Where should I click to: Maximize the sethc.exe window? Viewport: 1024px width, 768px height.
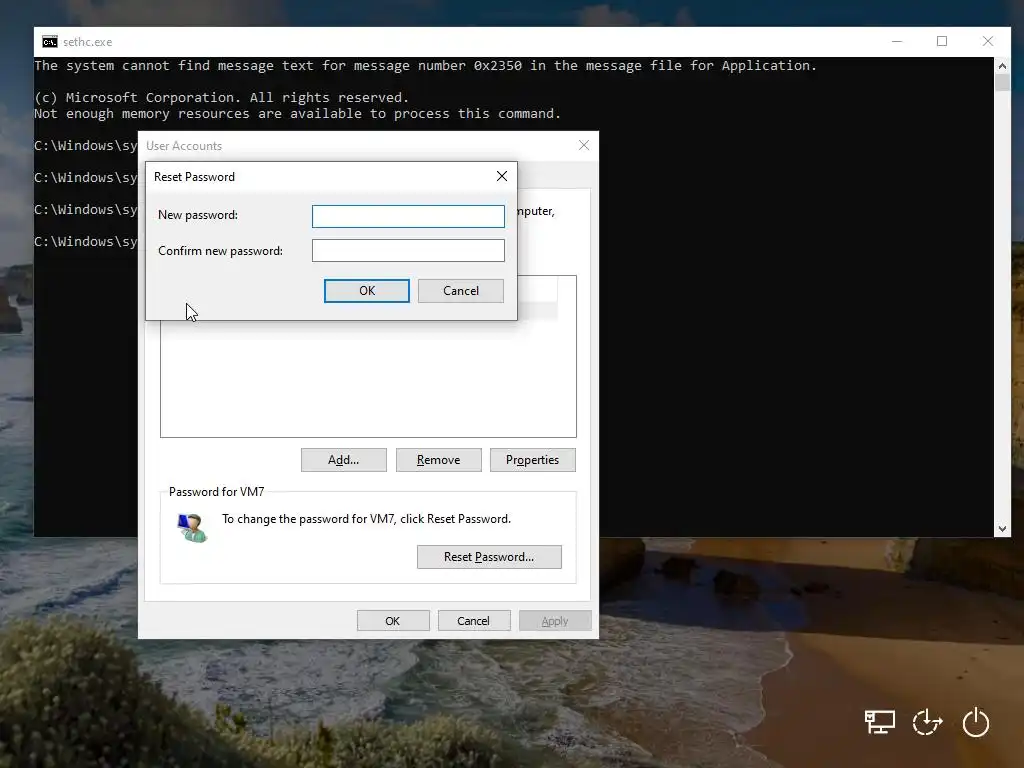tap(942, 41)
